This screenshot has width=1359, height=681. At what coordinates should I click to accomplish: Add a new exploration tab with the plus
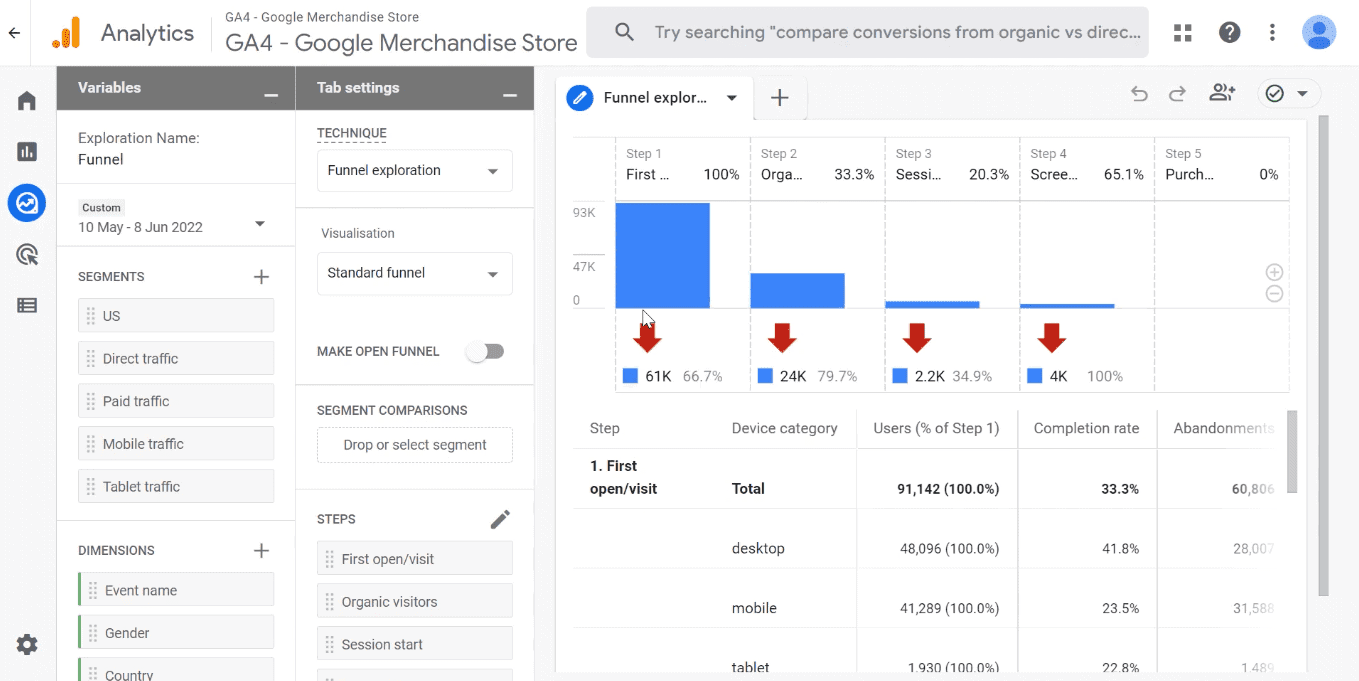coord(780,98)
